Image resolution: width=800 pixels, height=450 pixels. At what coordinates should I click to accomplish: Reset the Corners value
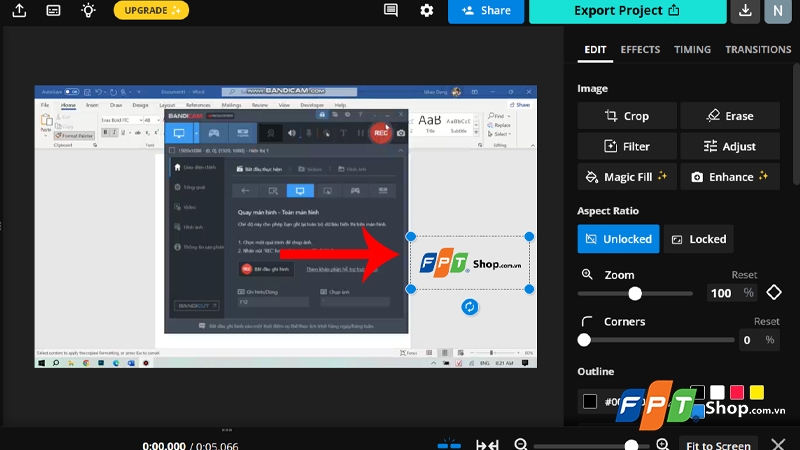(x=766, y=321)
